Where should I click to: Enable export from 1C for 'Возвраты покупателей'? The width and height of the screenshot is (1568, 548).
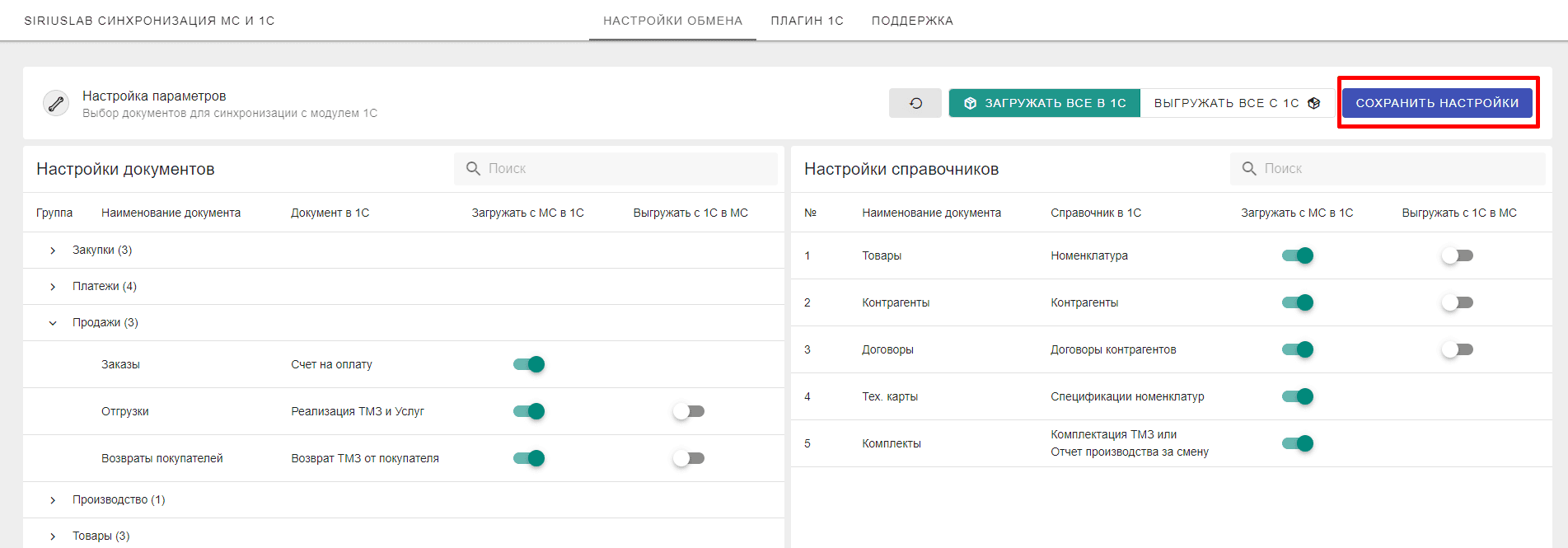[689, 458]
